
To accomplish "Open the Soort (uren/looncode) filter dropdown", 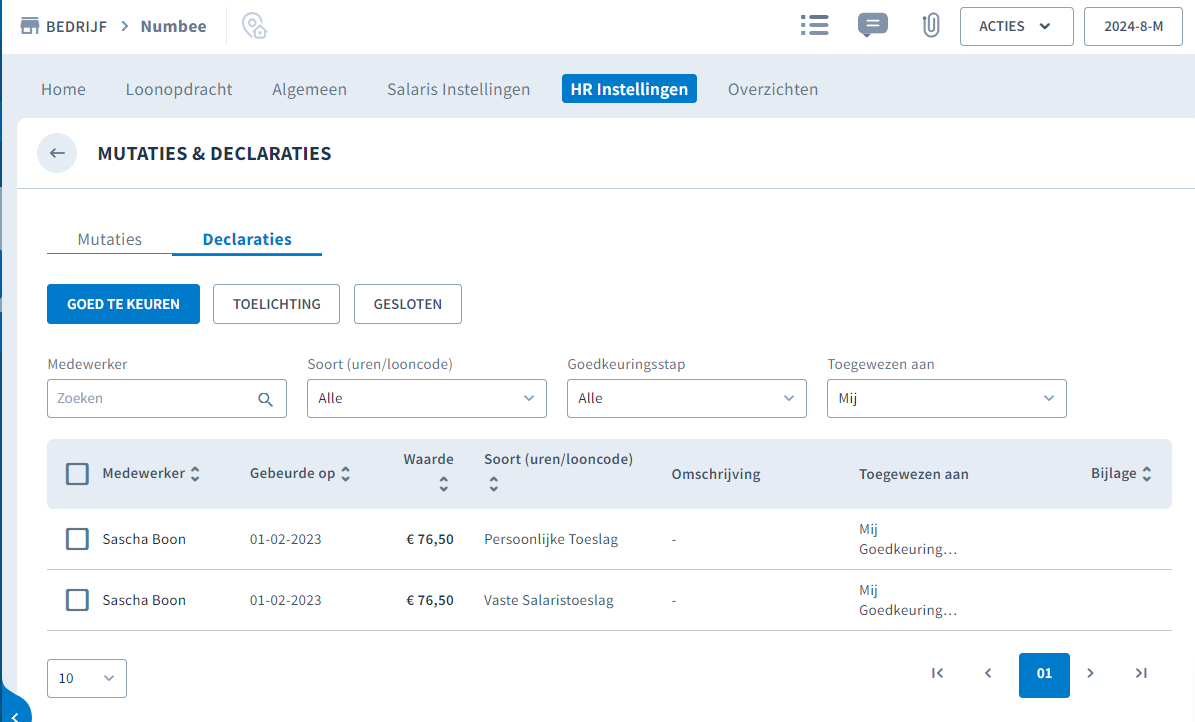I will (x=427, y=399).
